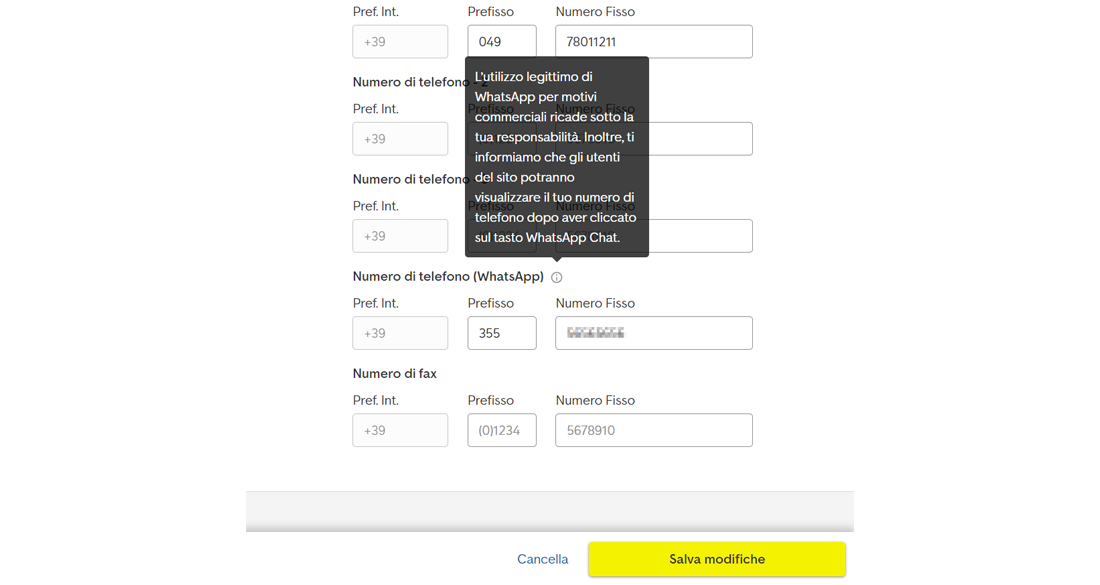Select the Numero Fisso field with 78011211
The image size is (1100, 585).
click(654, 41)
